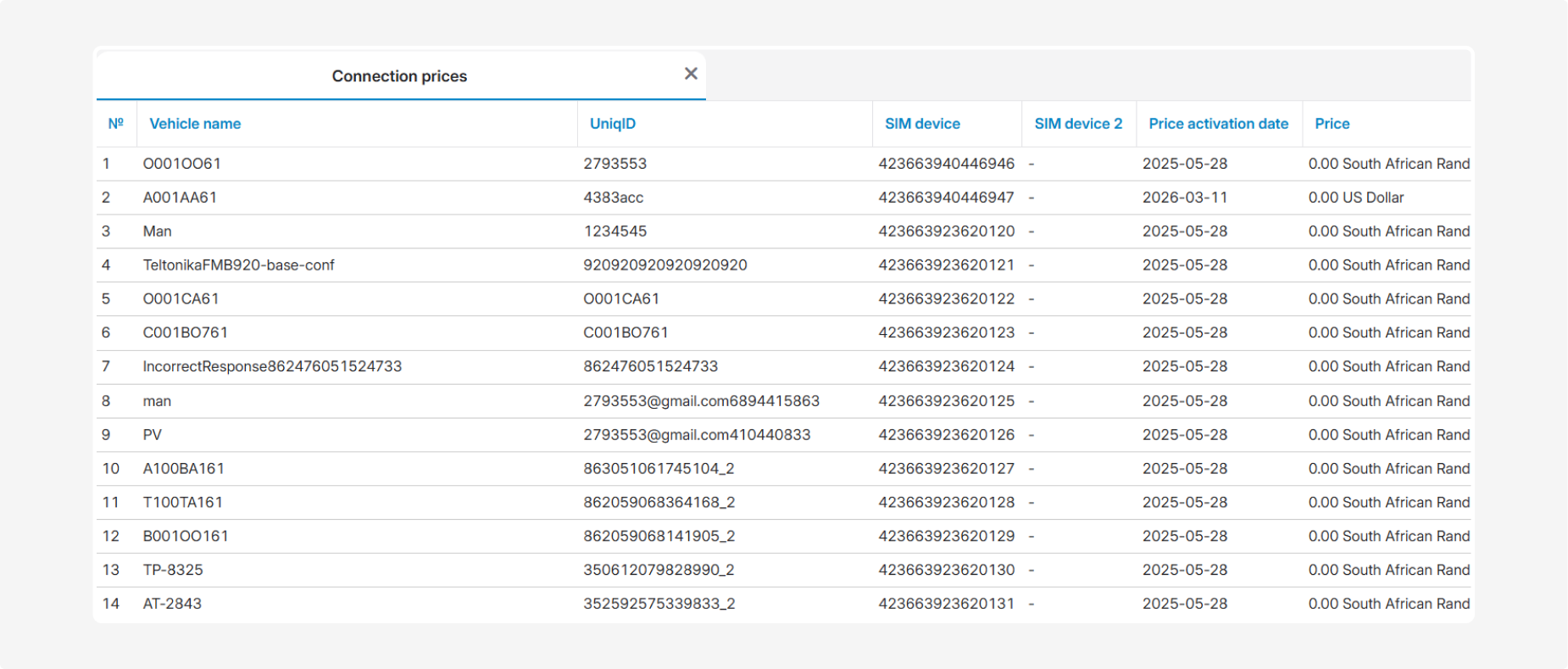Viewport: 1568px width, 669px height.
Task: Click activation date in the O001OO61 row
Action: [1185, 164]
